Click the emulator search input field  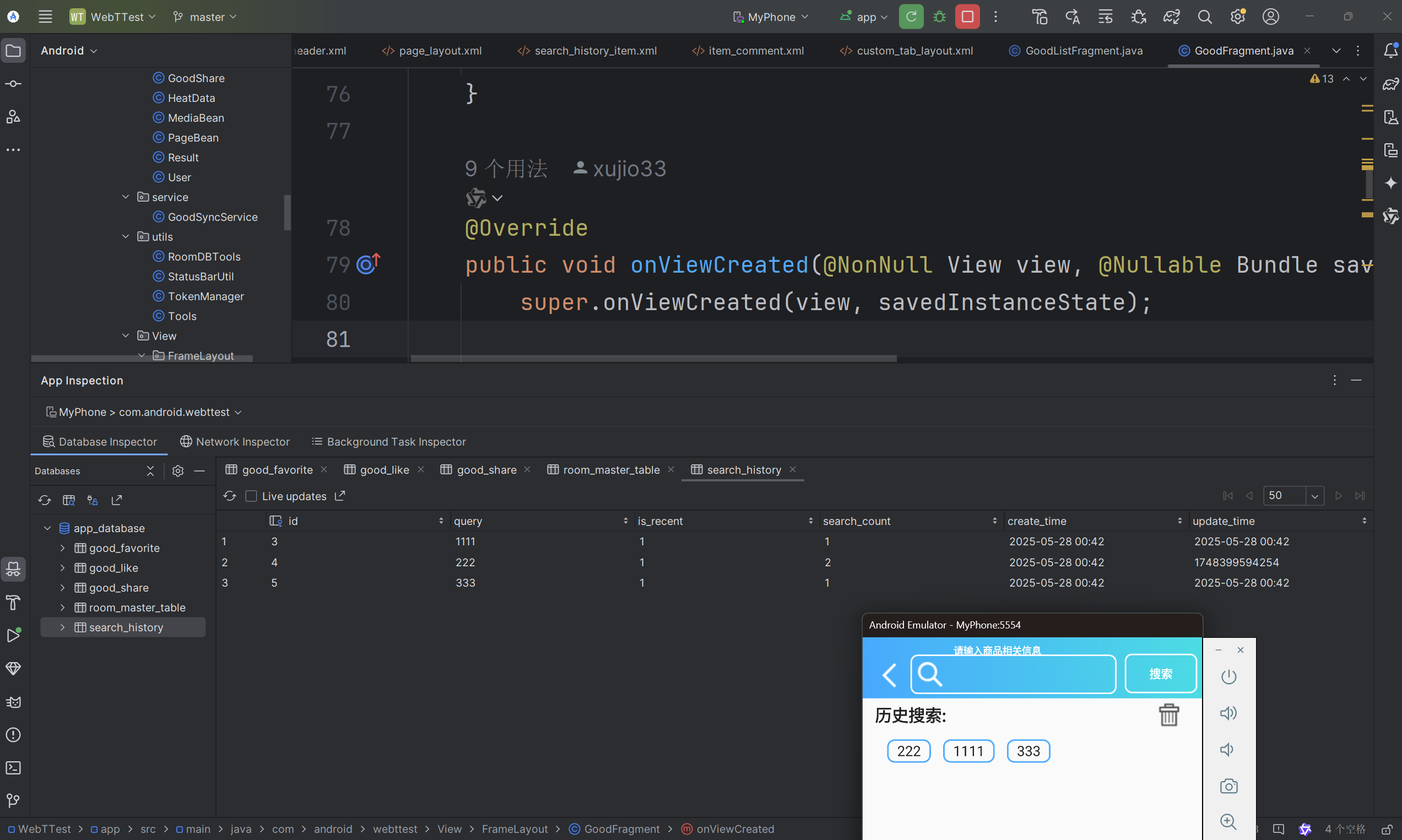coord(1013,674)
